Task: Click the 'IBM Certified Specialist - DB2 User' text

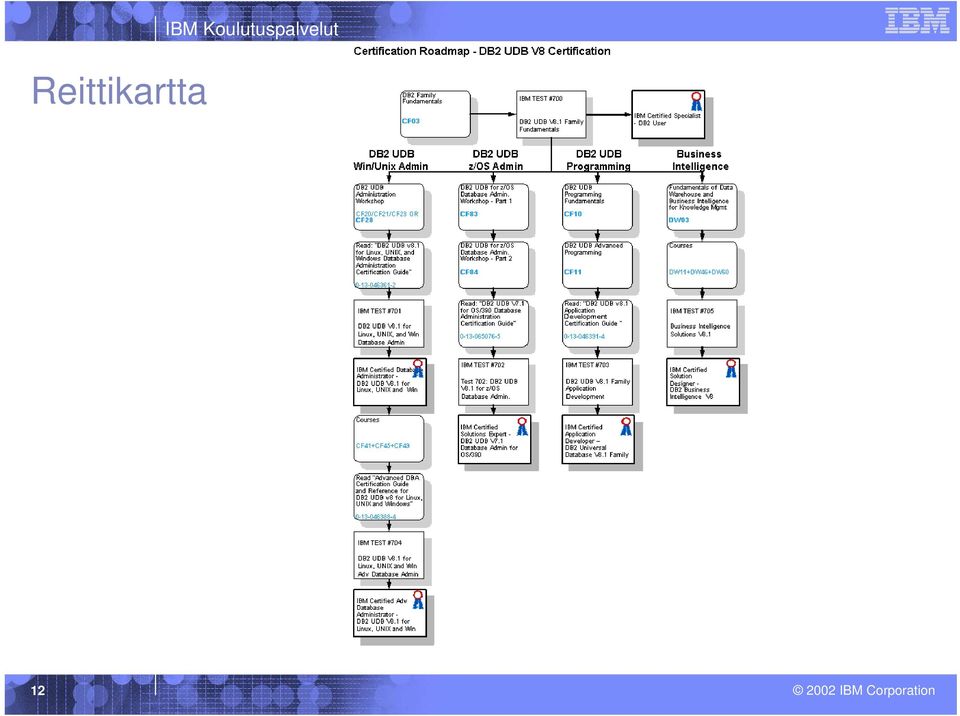Action: tap(667, 119)
